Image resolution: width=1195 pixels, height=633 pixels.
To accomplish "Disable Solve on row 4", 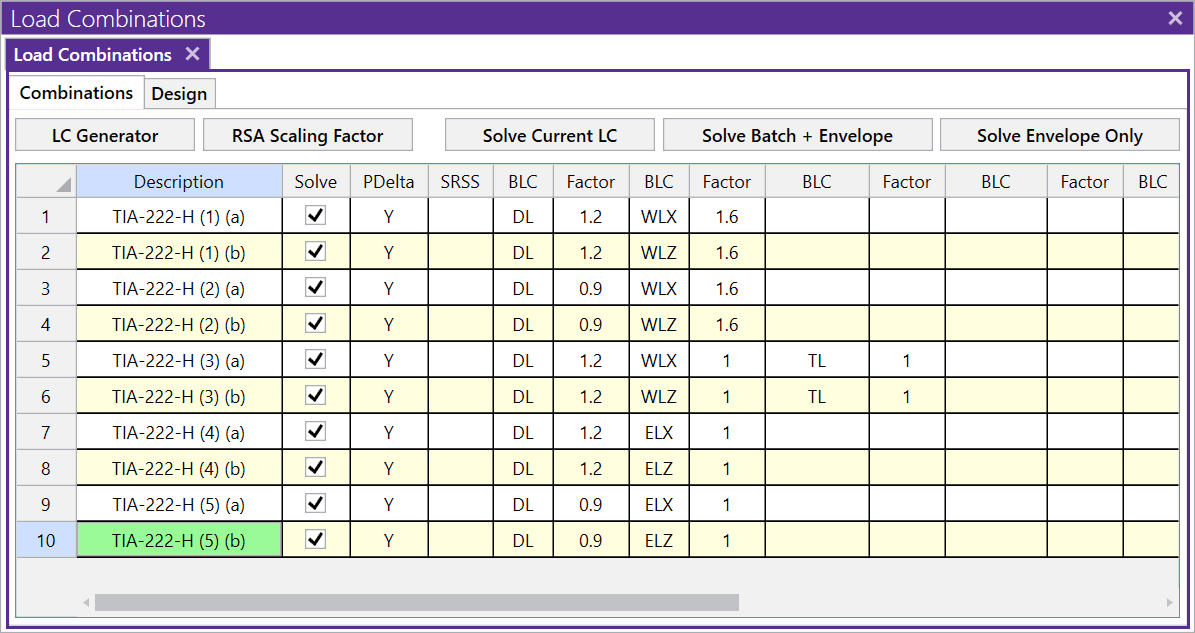I will pyautogui.click(x=315, y=324).
